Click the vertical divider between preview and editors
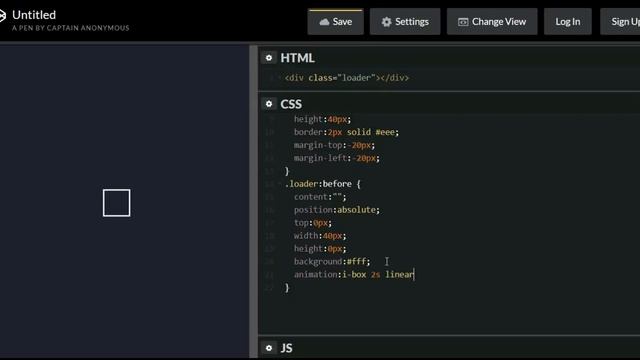Image resolution: width=640 pixels, height=360 pixels. coord(253,202)
